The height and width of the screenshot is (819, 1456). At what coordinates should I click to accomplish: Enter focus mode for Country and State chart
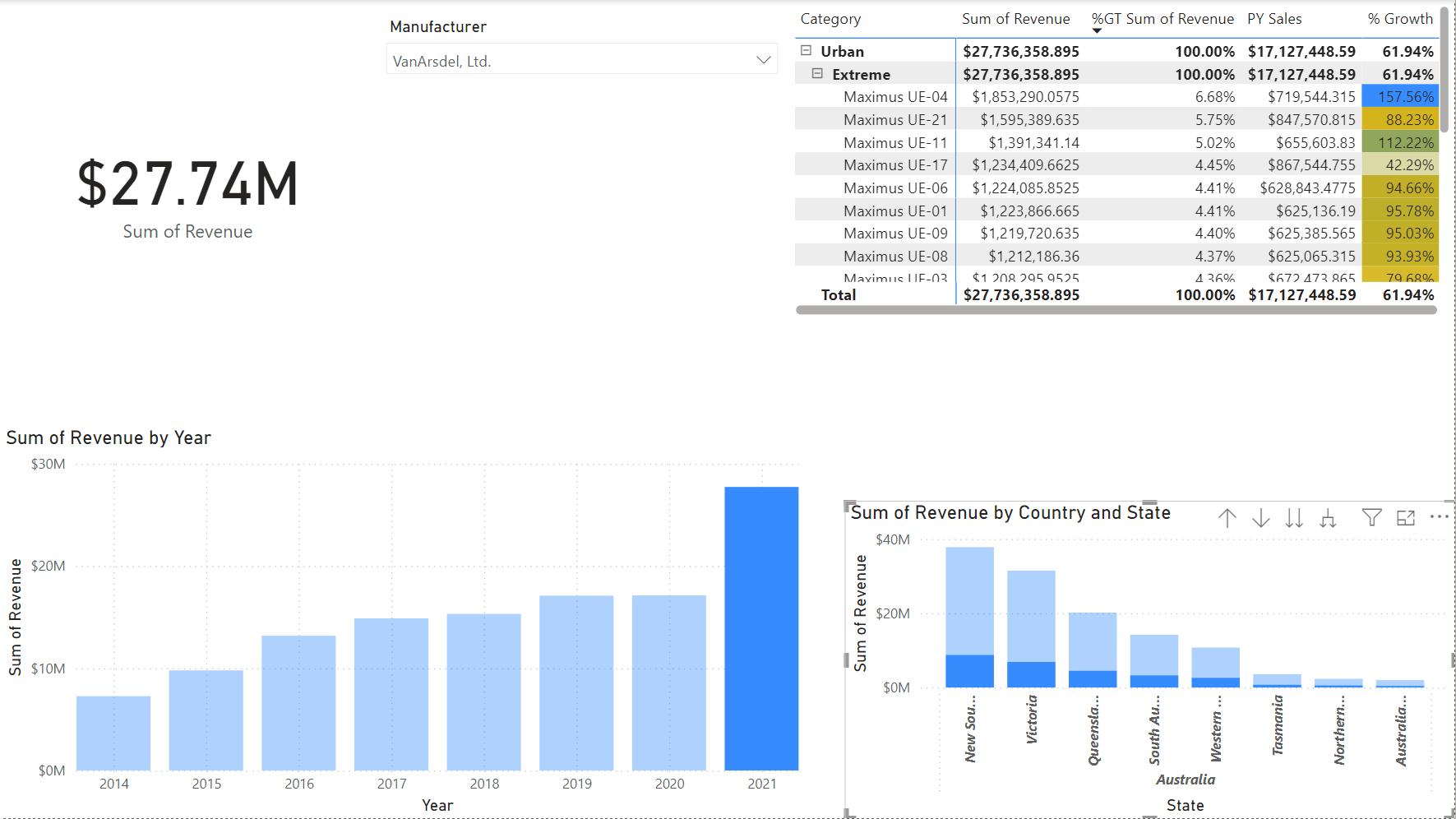[1406, 517]
